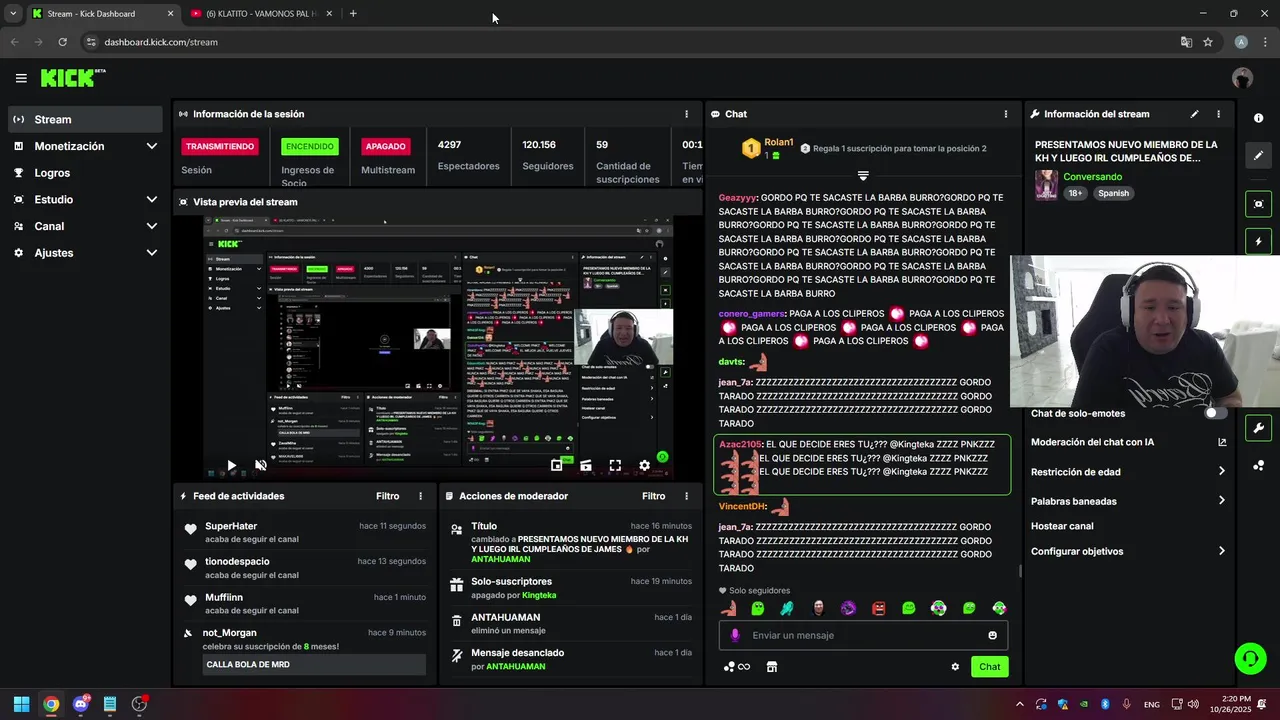Open Restricción de edad settings

(x=1128, y=472)
